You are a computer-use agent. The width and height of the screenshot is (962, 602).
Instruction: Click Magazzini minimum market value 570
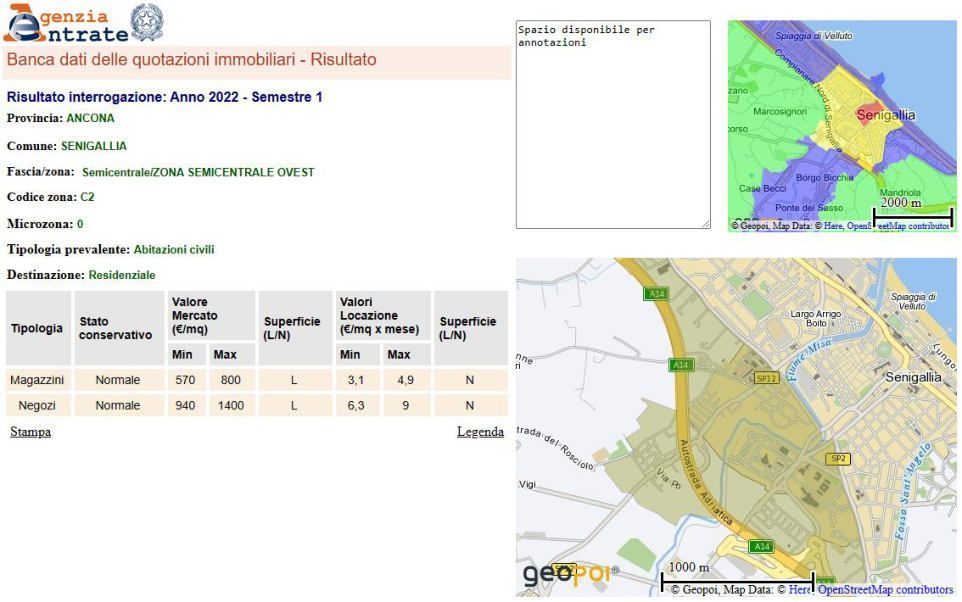(185, 380)
